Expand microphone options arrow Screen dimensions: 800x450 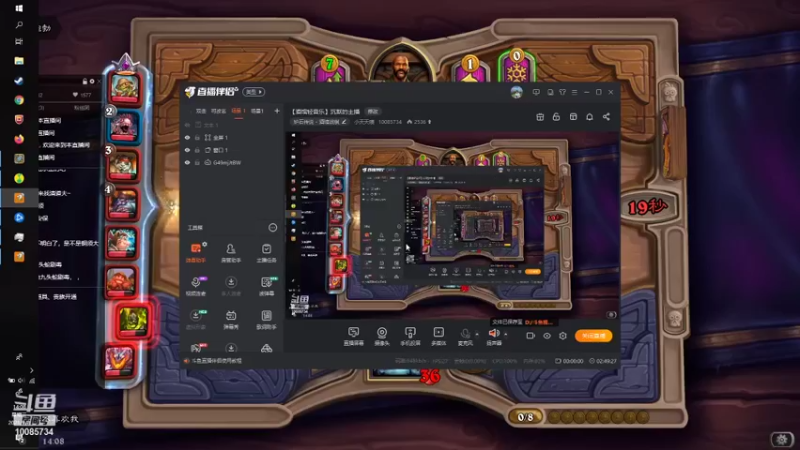tap(477, 334)
